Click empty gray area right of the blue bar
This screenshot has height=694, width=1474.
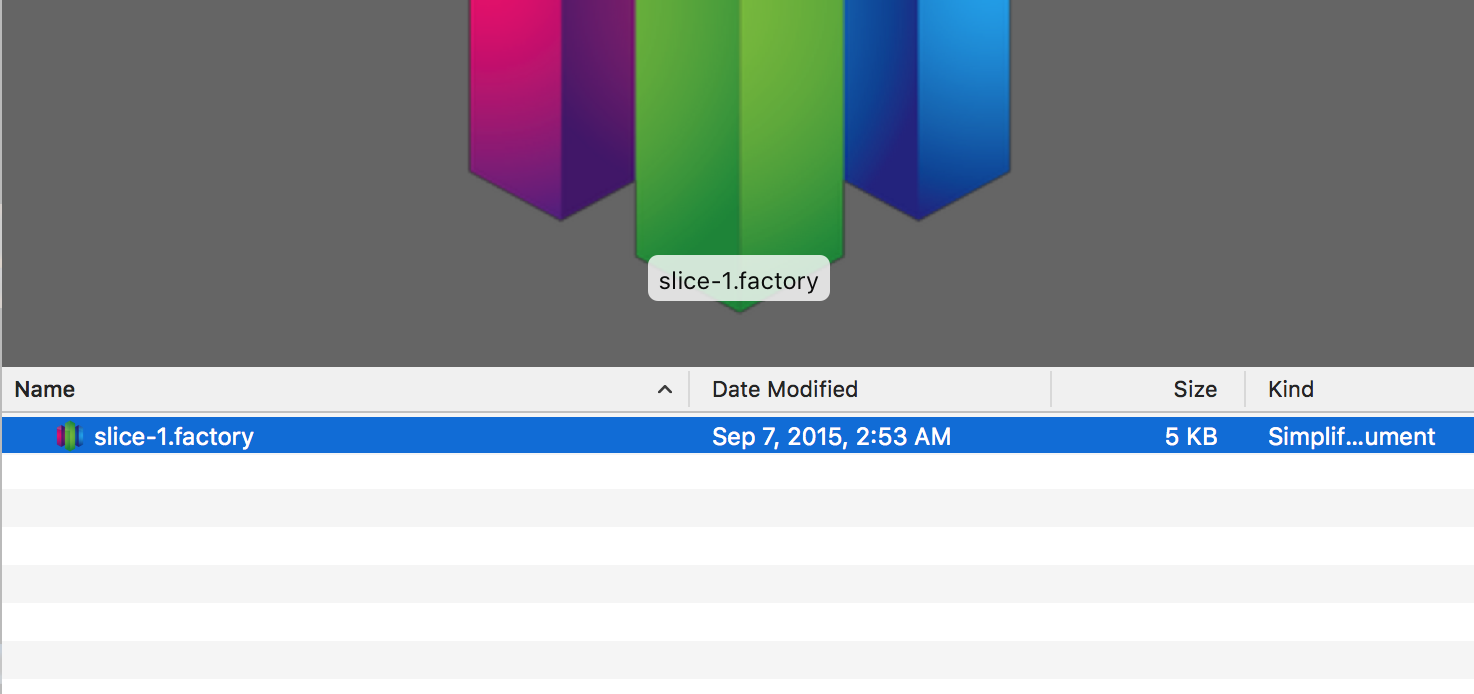(x=1240, y=180)
